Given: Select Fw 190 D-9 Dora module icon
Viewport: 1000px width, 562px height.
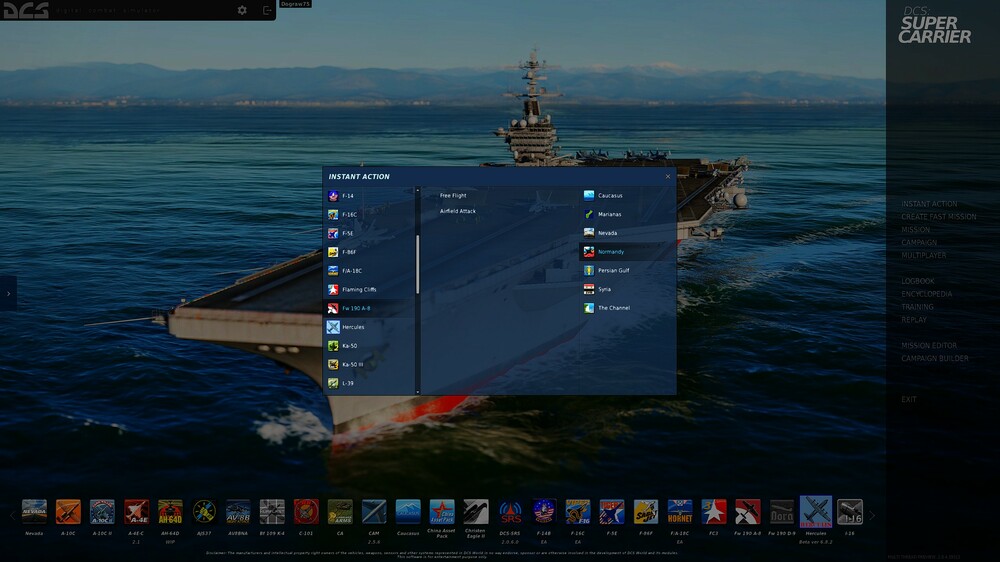Looking at the screenshot, I should [x=782, y=512].
